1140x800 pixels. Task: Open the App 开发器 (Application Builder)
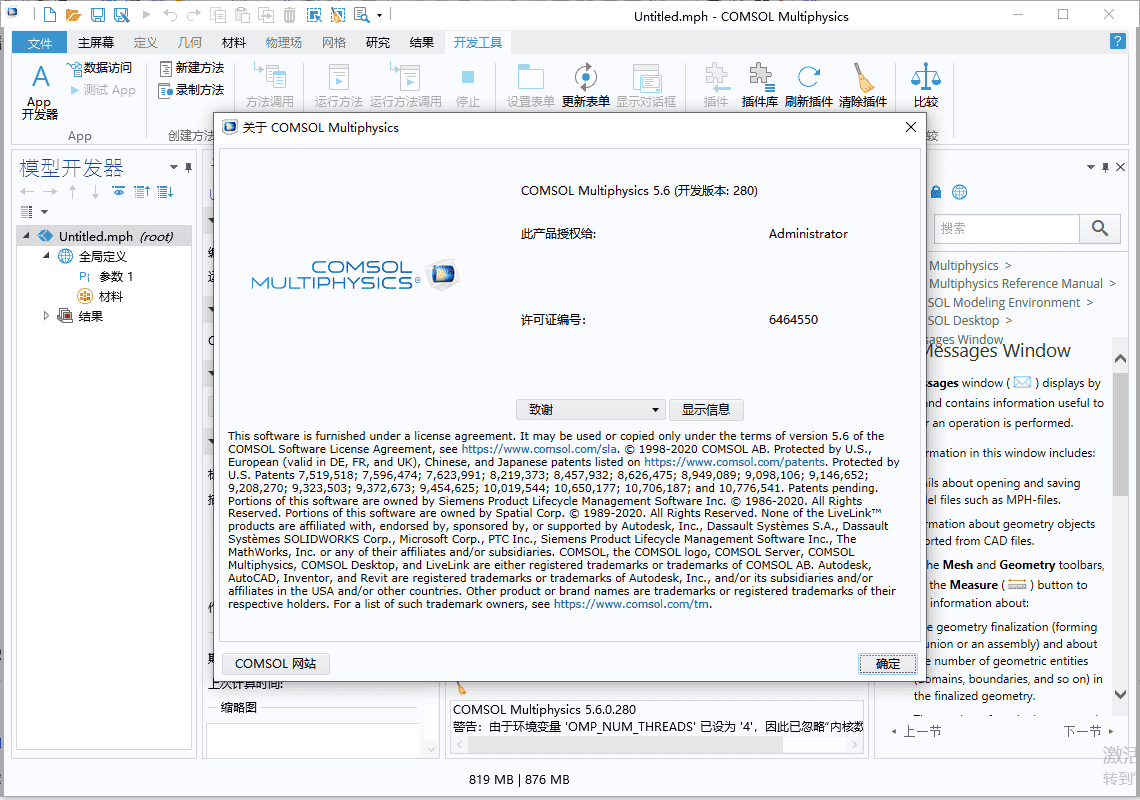[39, 91]
